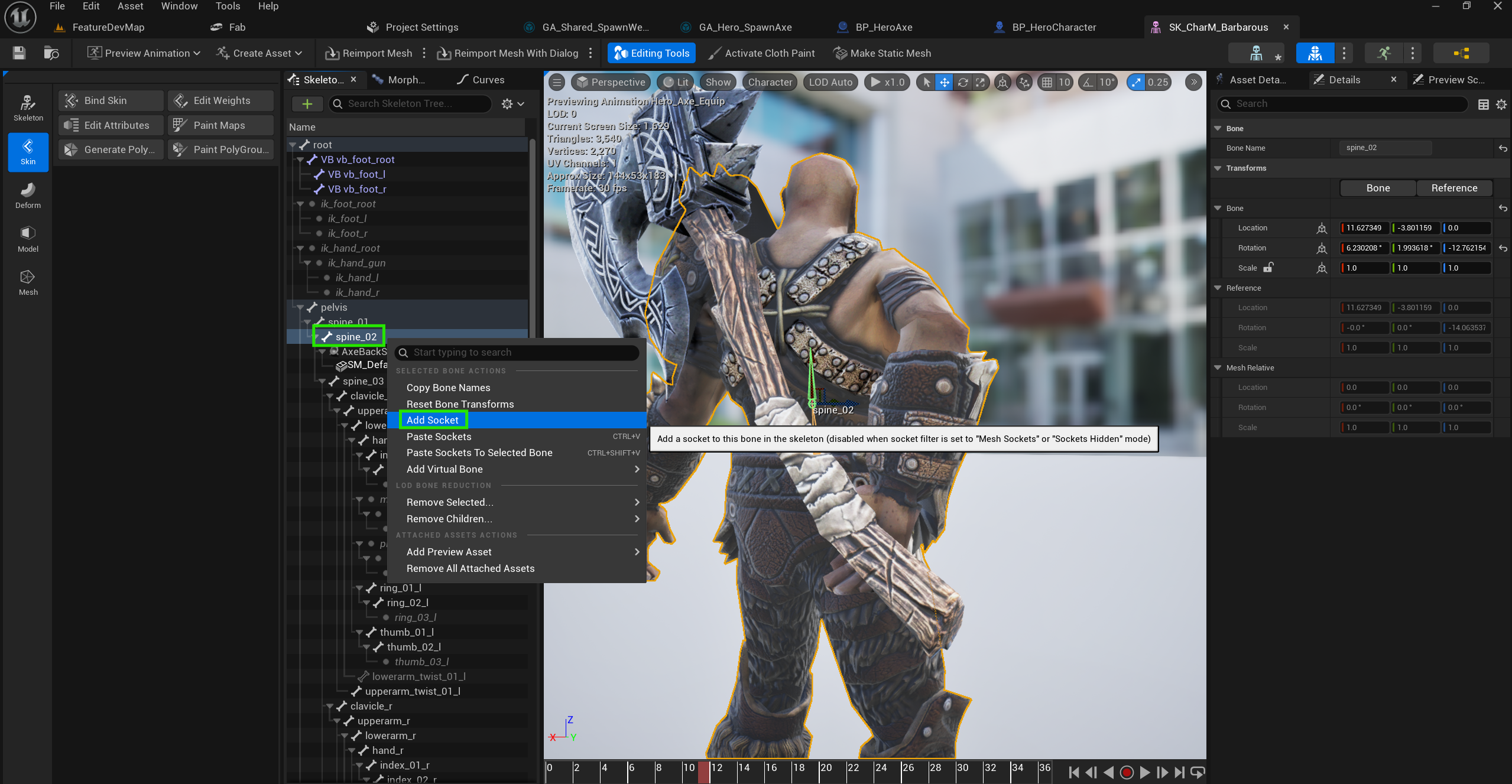The image size is (1512, 784).
Task: Select the rotate transform gizmo icon
Action: click(963, 82)
